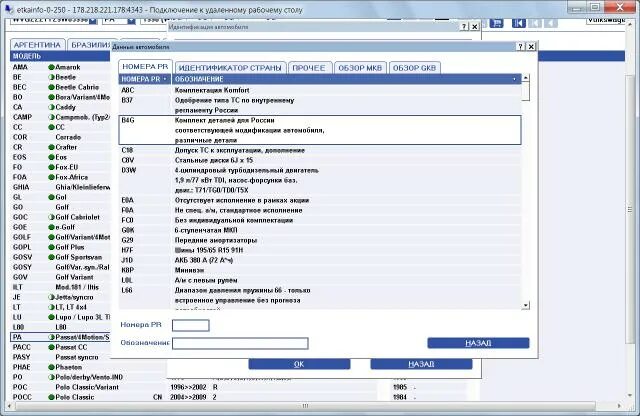Click the green status icon beside Crafter
This screenshot has width=640, height=416.
click(51, 147)
